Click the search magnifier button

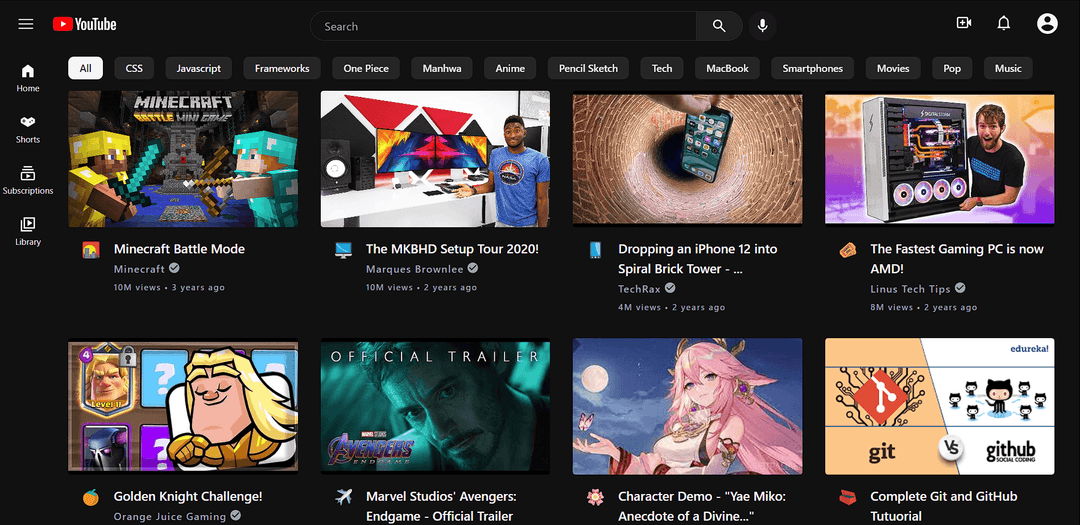(x=719, y=26)
